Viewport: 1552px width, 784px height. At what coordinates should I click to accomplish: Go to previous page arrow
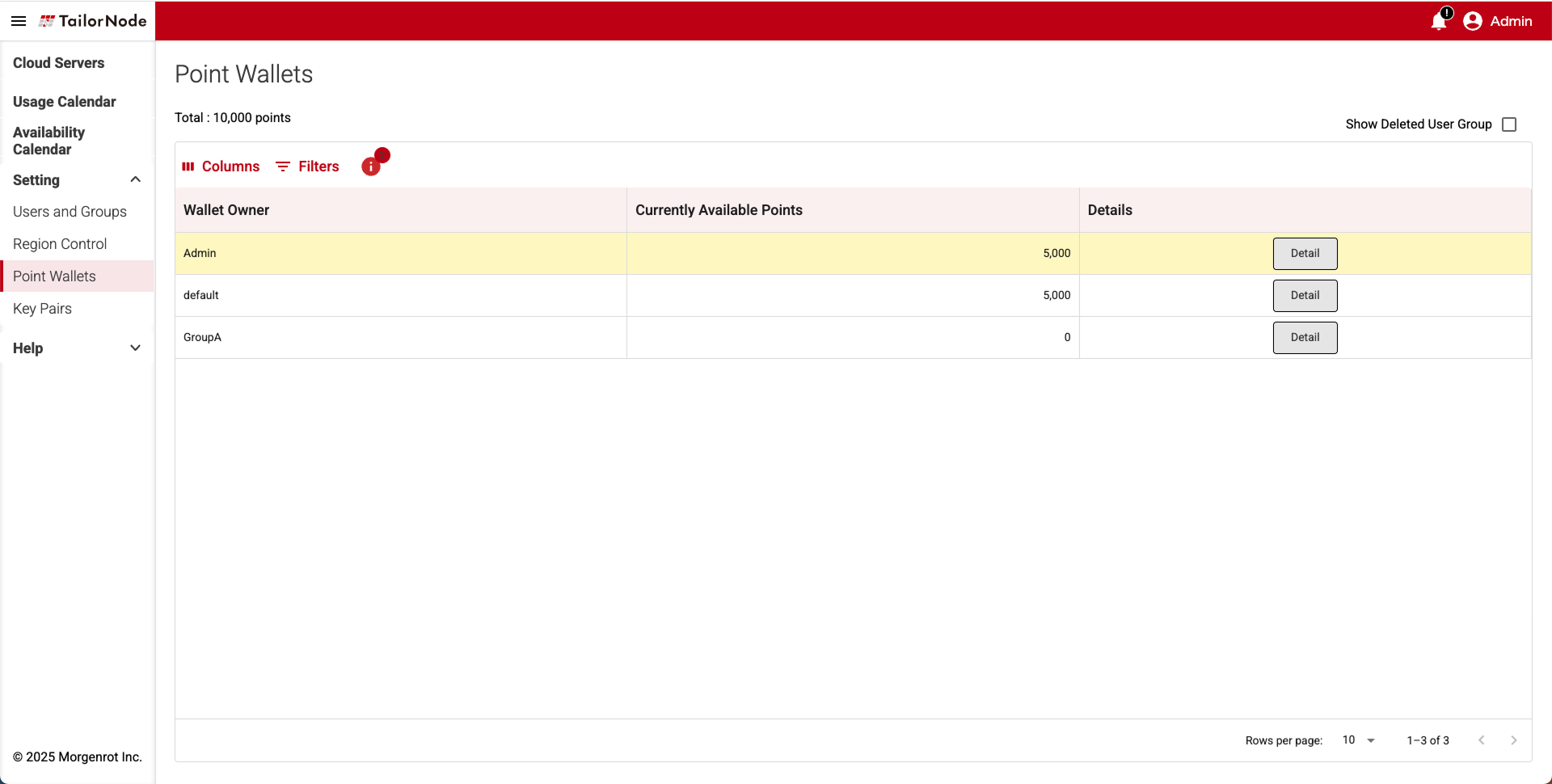coord(1482,740)
